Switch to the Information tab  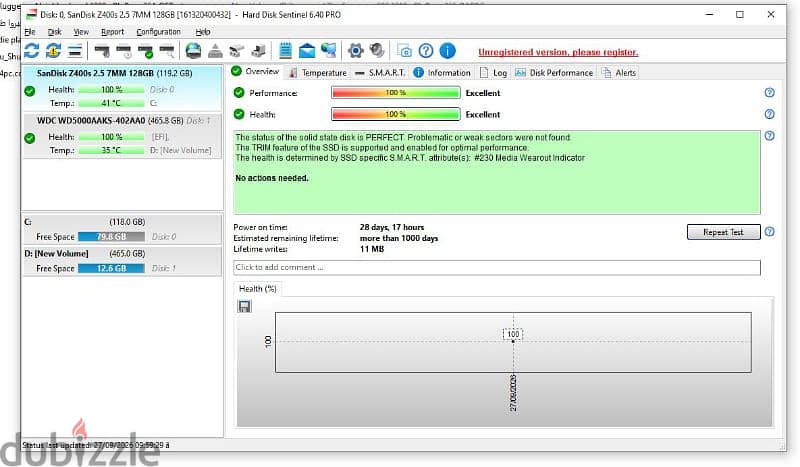click(442, 73)
